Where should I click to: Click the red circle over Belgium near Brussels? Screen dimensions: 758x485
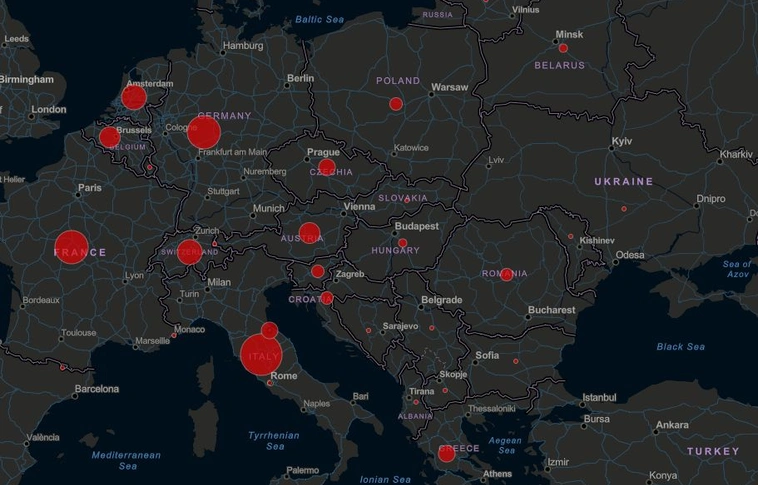[x=109, y=137]
